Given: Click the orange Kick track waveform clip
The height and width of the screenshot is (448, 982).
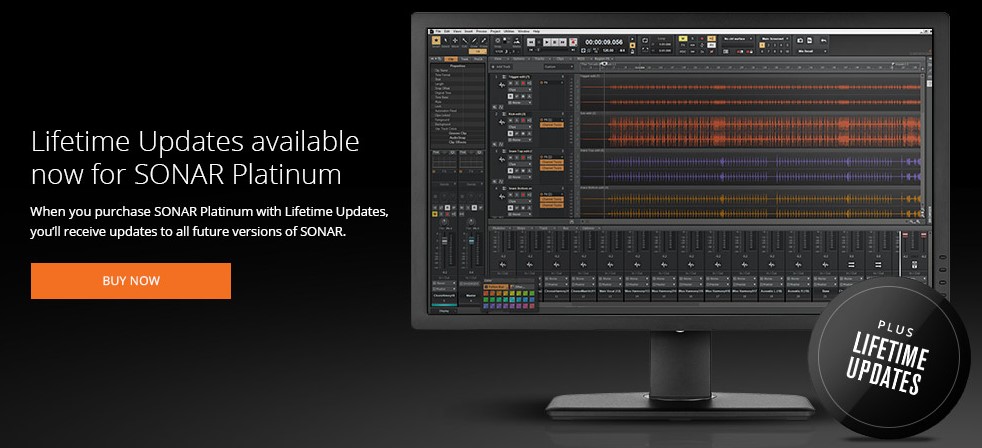Looking at the screenshot, I should (752, 132).
